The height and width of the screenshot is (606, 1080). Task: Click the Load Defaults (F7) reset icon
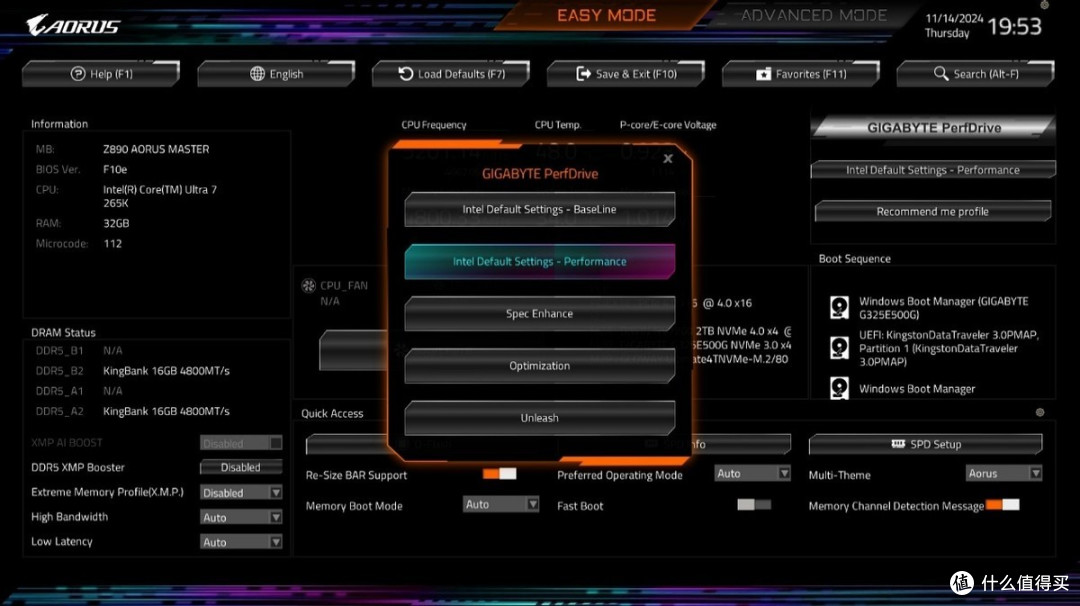click(406, 74)
